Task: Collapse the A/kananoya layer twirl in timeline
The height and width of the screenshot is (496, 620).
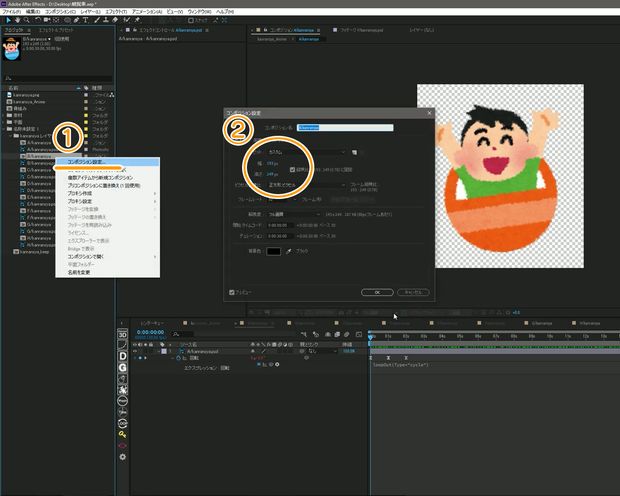Action: [159, 351]
